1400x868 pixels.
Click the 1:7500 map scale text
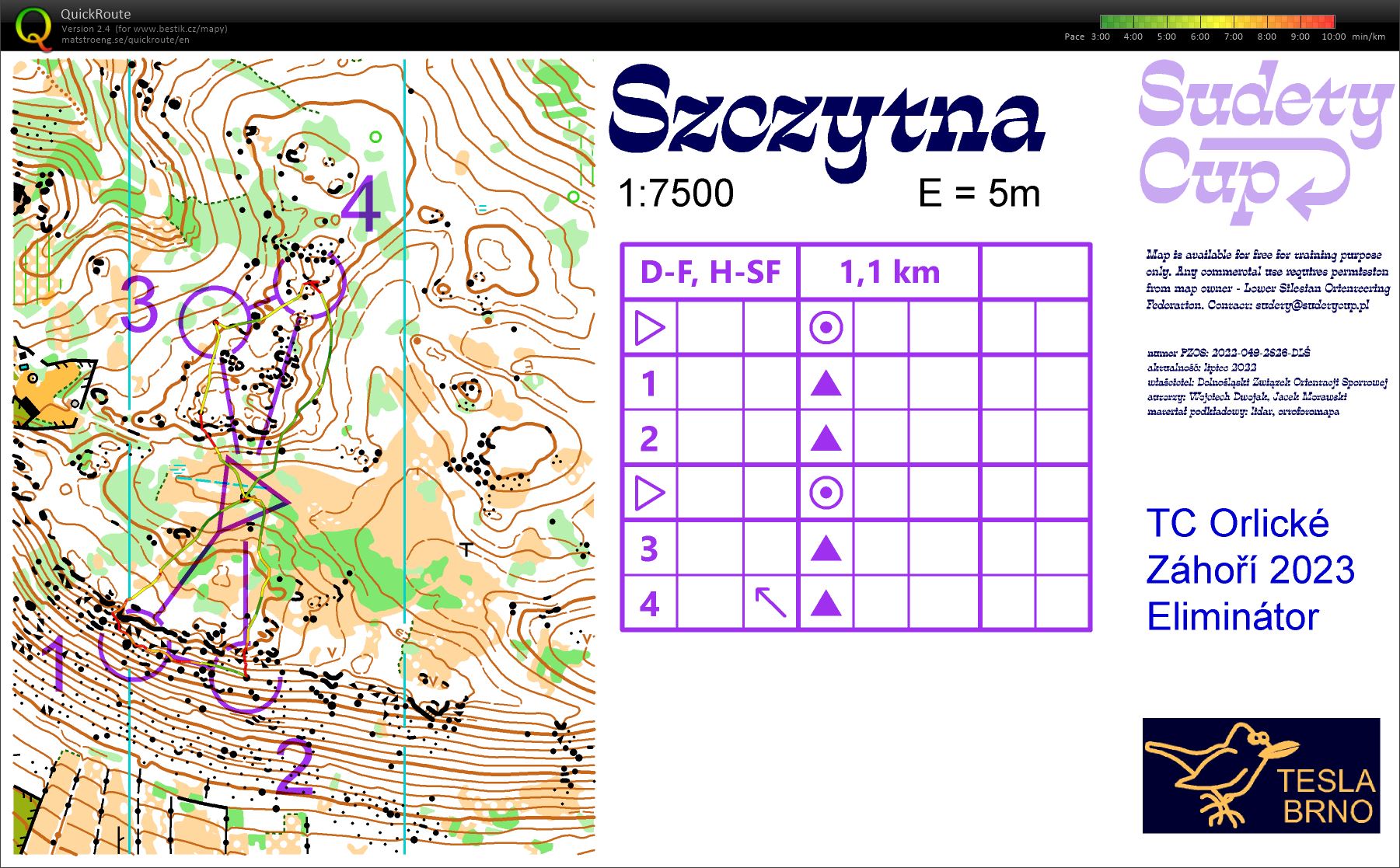point(676,193)
